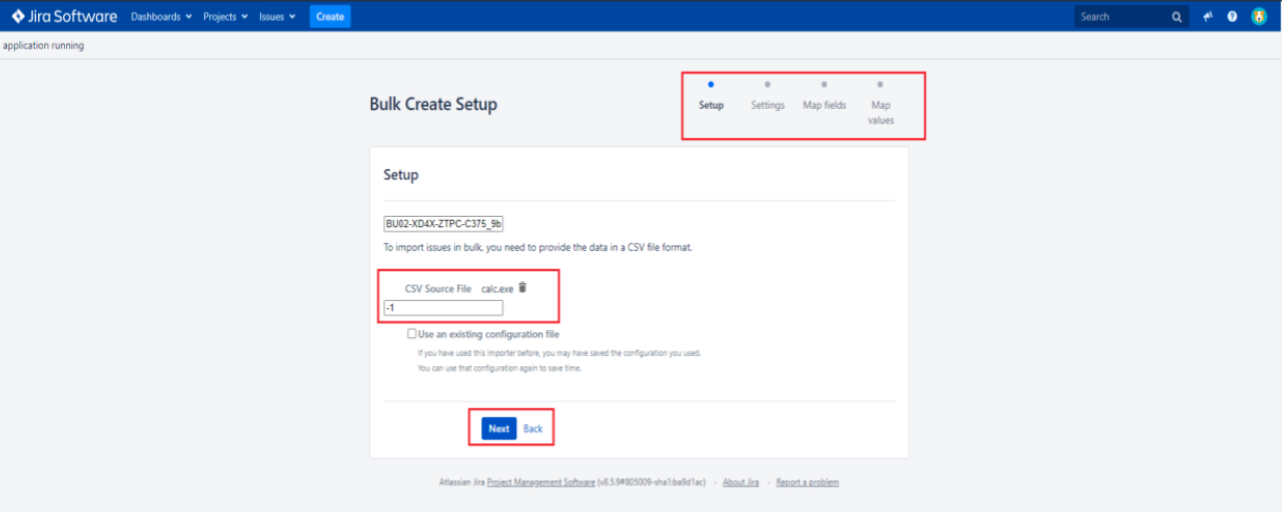Expand the Issues dropdown menu
The image size is (1282, 512).
(x=277, y=17)
